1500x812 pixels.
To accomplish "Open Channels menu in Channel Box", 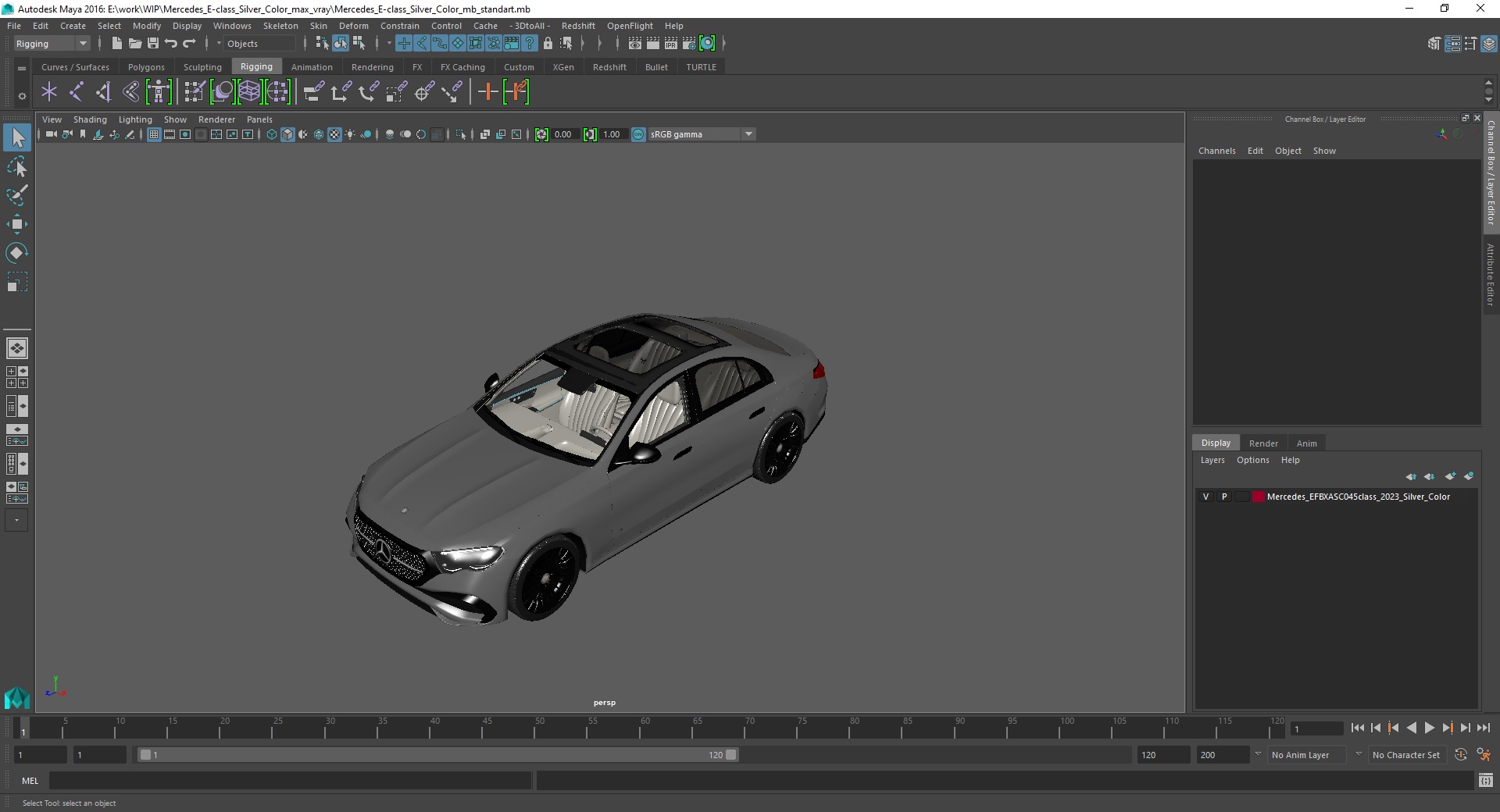I will click(x=1216, y=151).
